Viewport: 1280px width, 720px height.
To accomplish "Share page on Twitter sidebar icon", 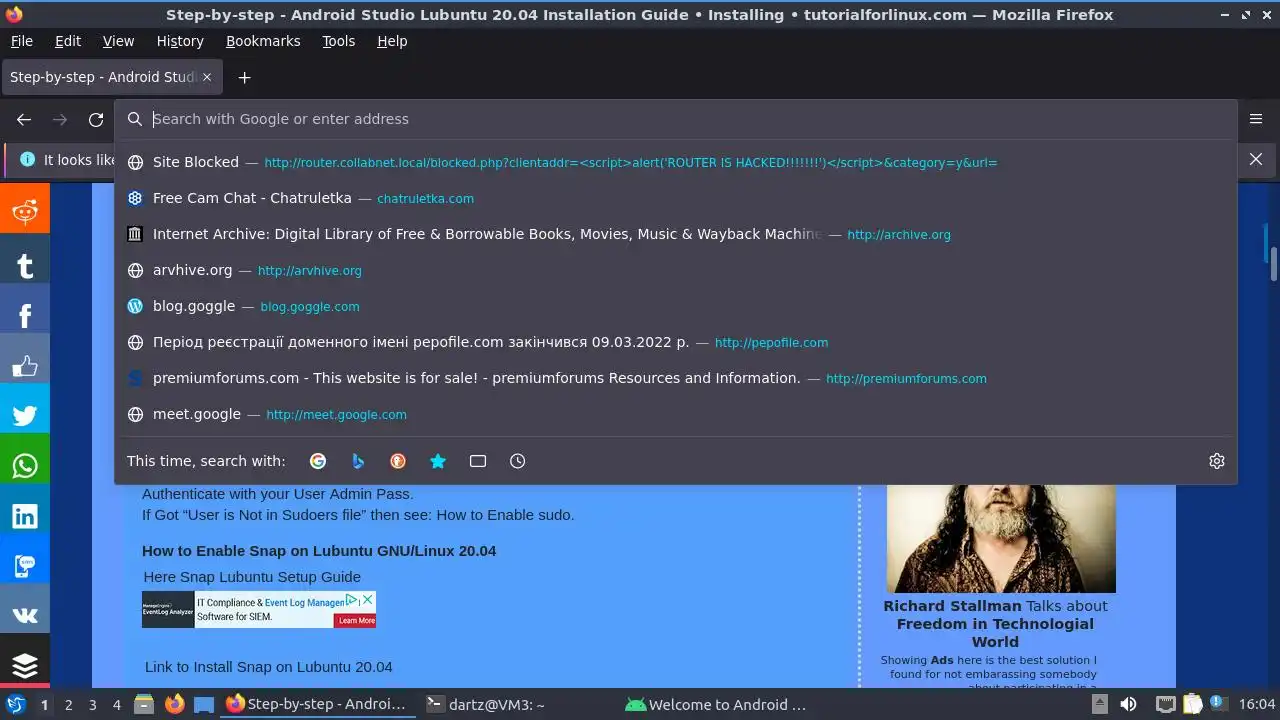I will pyautogui.click(x=24, y=416).
